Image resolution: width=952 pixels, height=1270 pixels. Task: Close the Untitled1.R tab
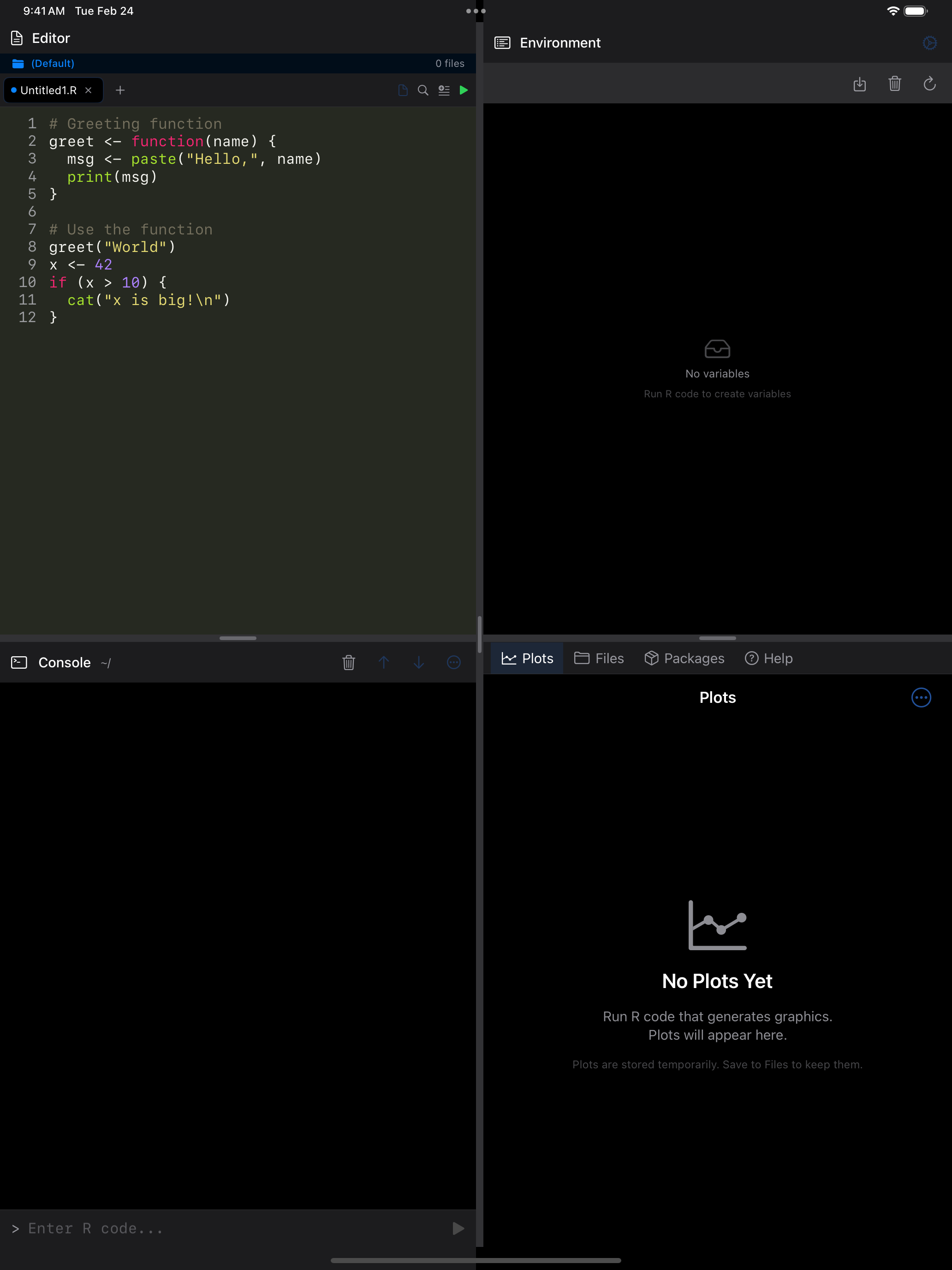click(89, 90)
